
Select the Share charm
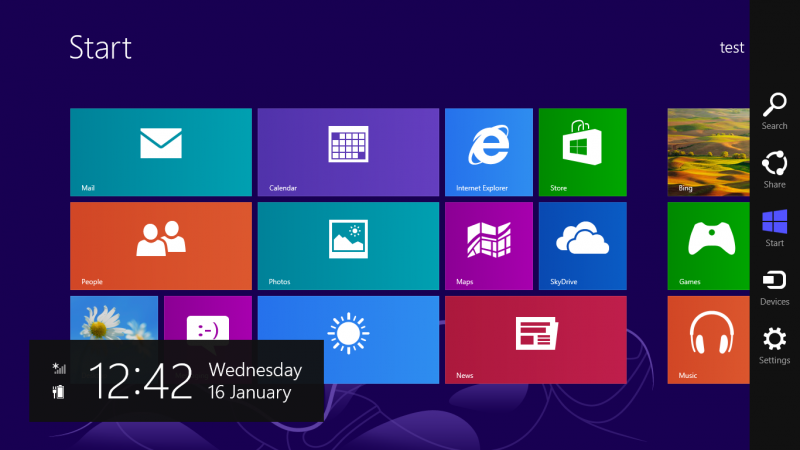tap(774, 169)
